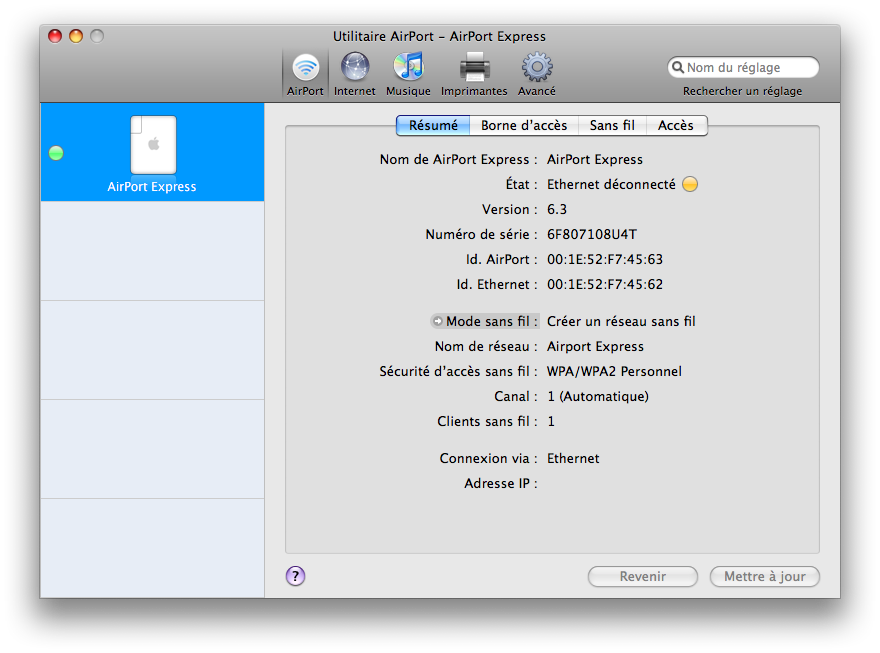Click the version value 6.3

coord(557,209)
